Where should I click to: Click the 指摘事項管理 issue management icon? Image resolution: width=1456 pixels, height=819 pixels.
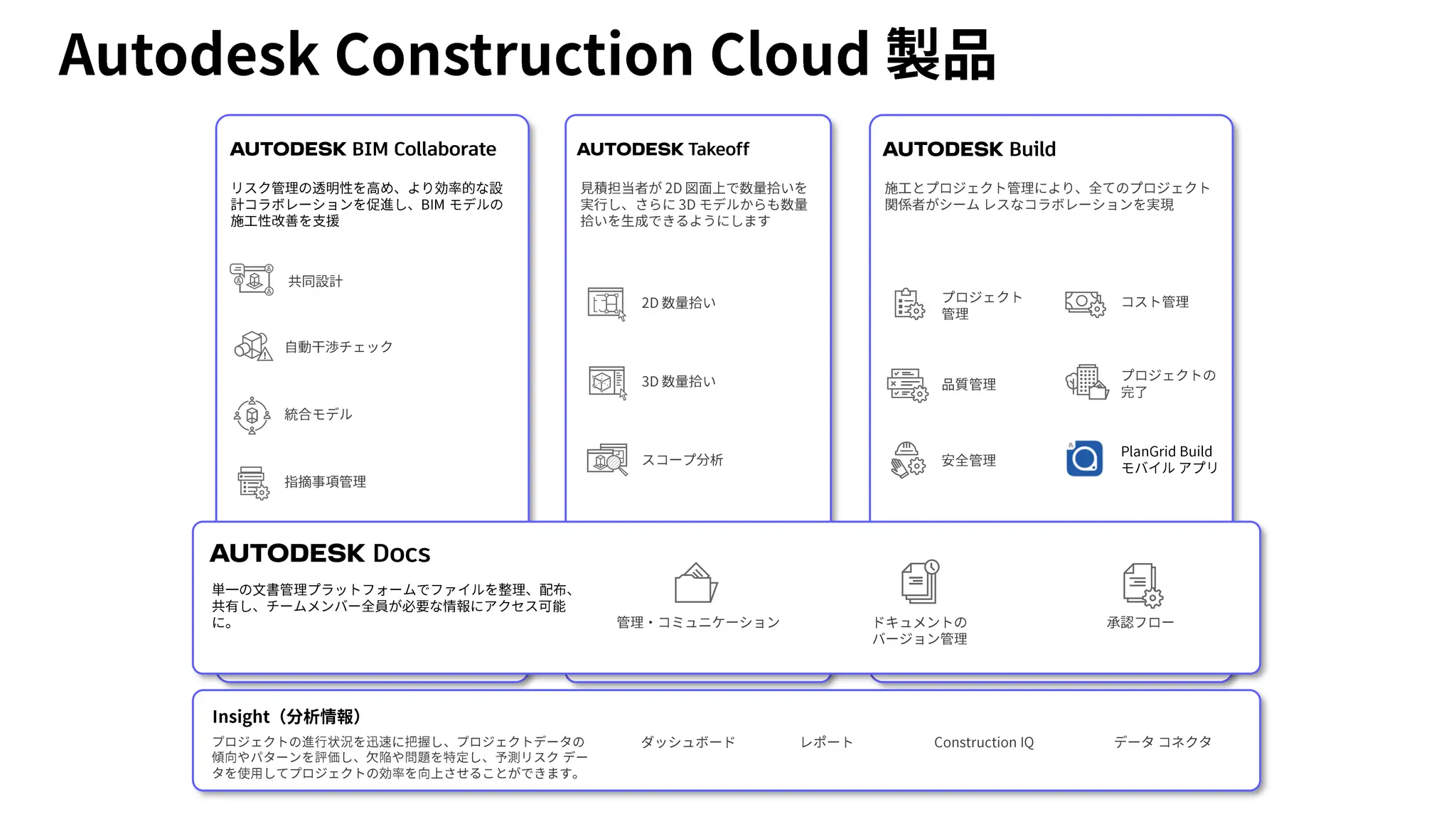tap(253, 483)
